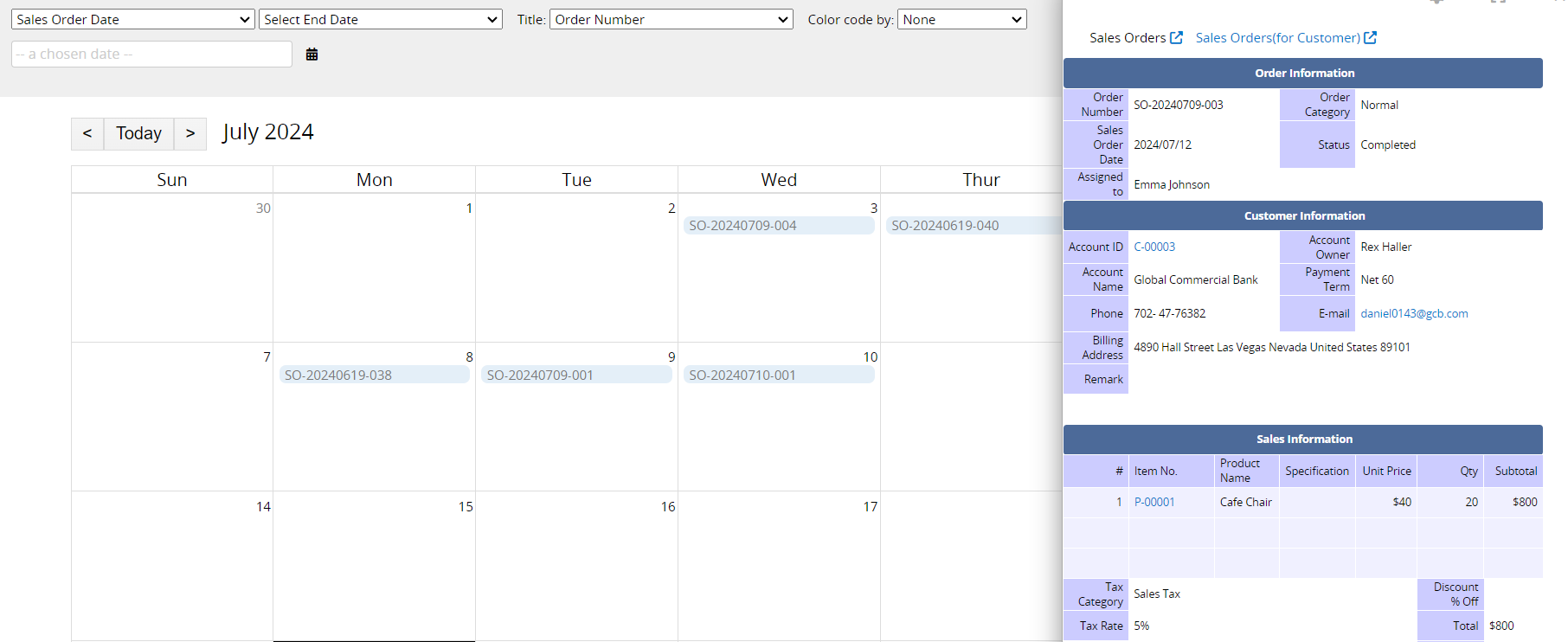The width and height of the screenshot is (1568, 642).
Task: Open calendar event SO-20240710-001
Action: click(x=779, y=375)
